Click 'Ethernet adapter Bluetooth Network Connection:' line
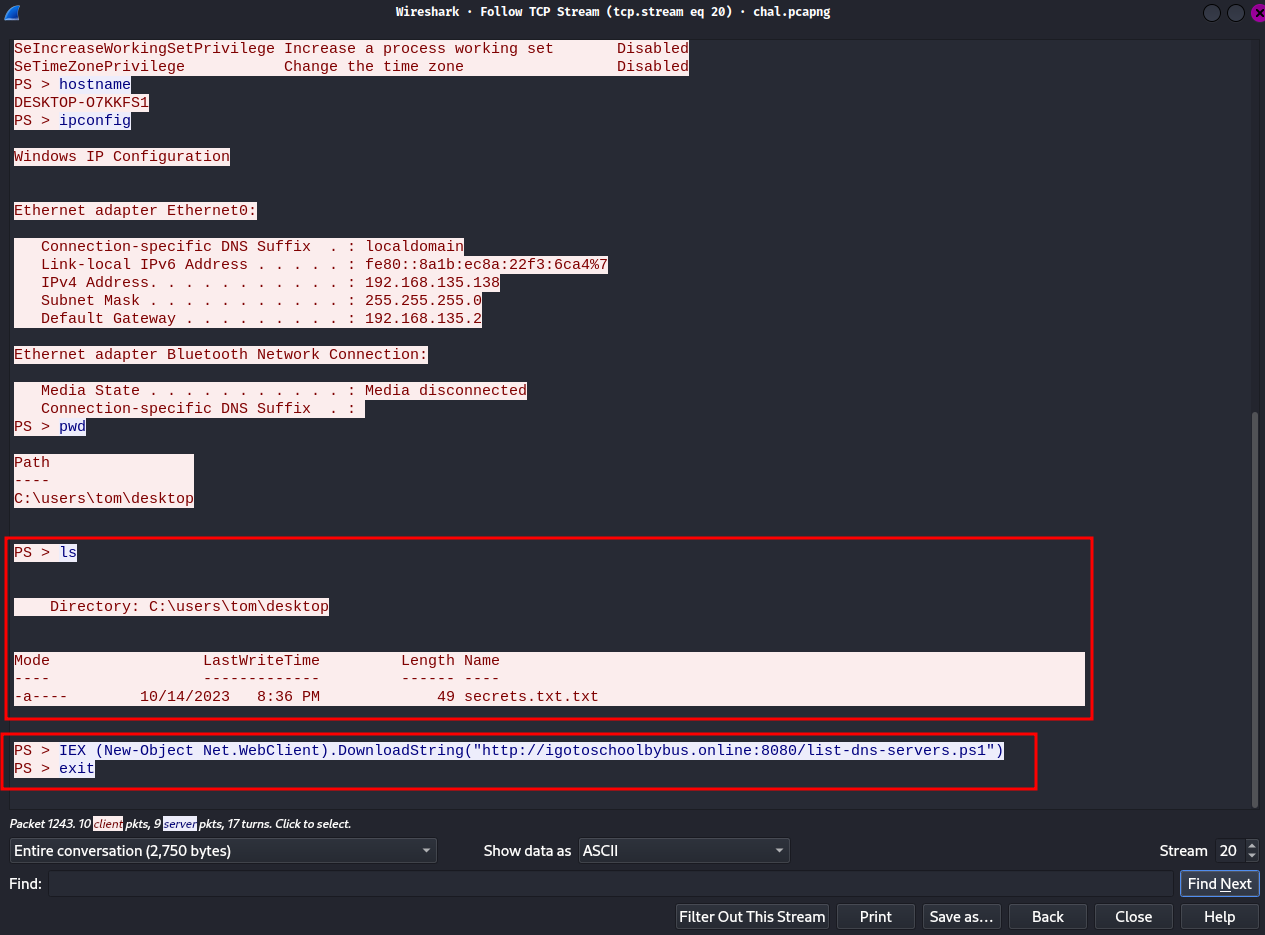Image resolution: width=1265 pixels, height=935 pixels. [221, 355]
